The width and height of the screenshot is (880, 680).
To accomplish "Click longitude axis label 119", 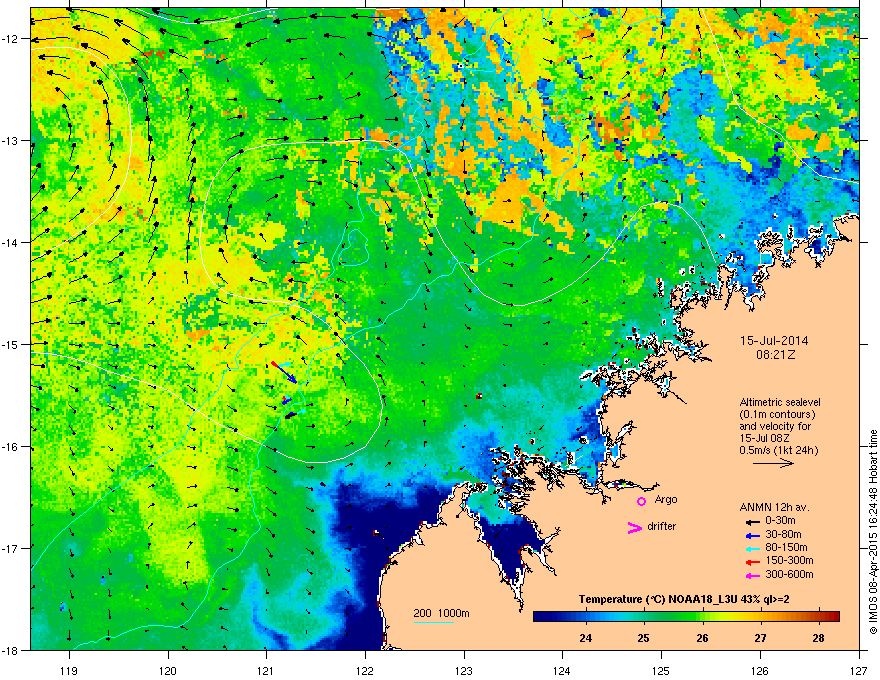I will (x=69, y=670).
